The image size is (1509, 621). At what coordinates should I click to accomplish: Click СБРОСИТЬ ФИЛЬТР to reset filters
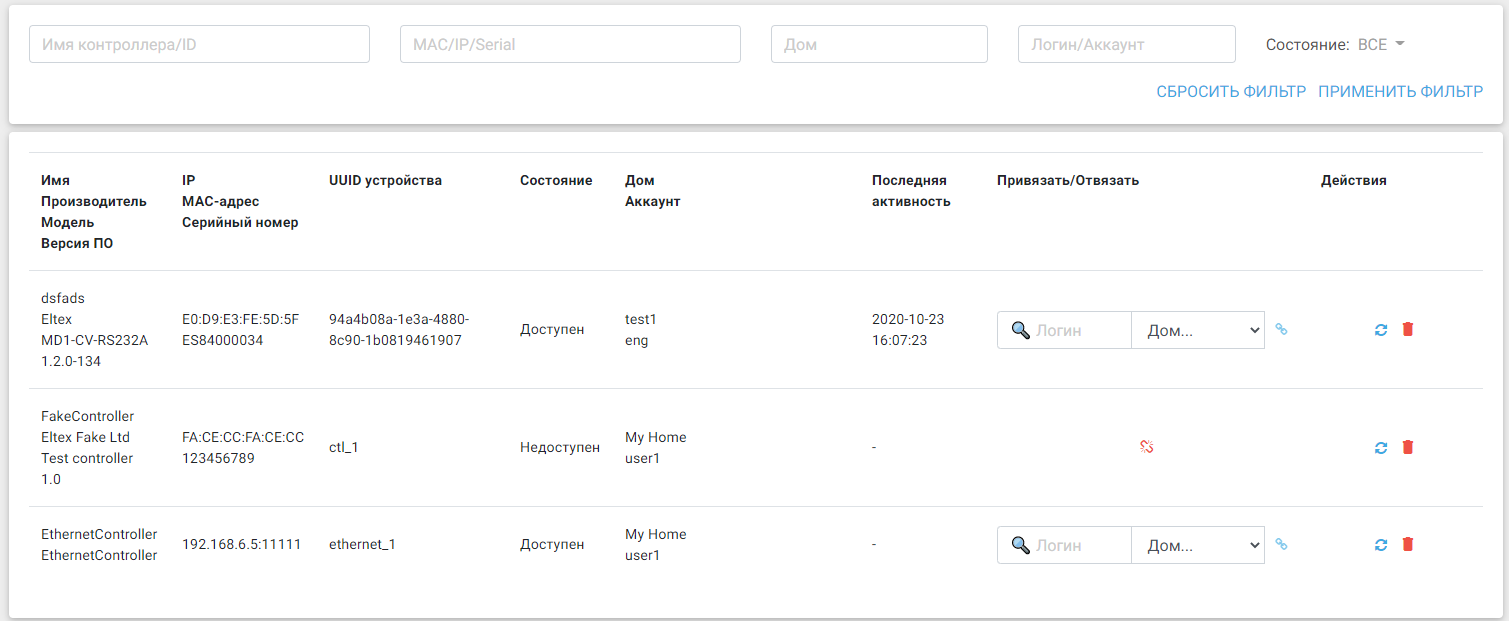coord(1231,92)
